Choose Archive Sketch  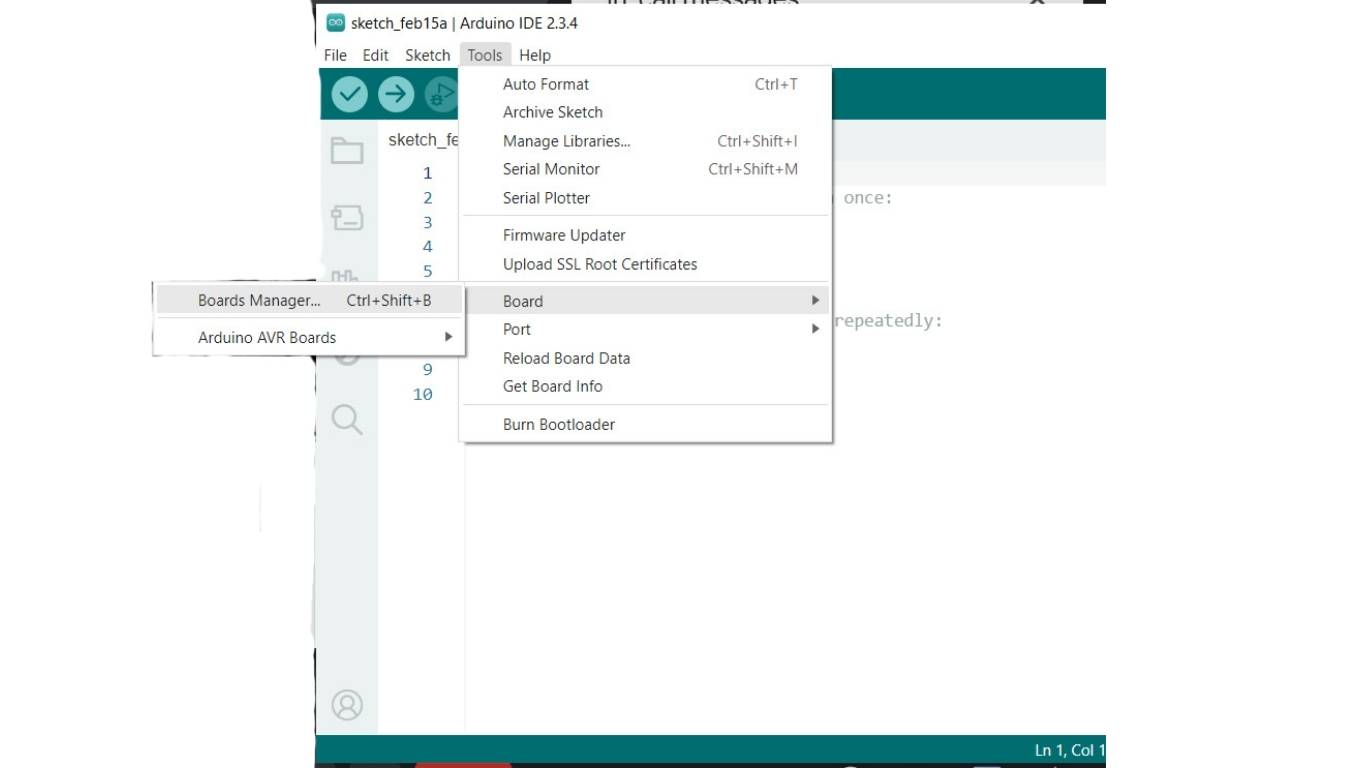coord(645,112)
